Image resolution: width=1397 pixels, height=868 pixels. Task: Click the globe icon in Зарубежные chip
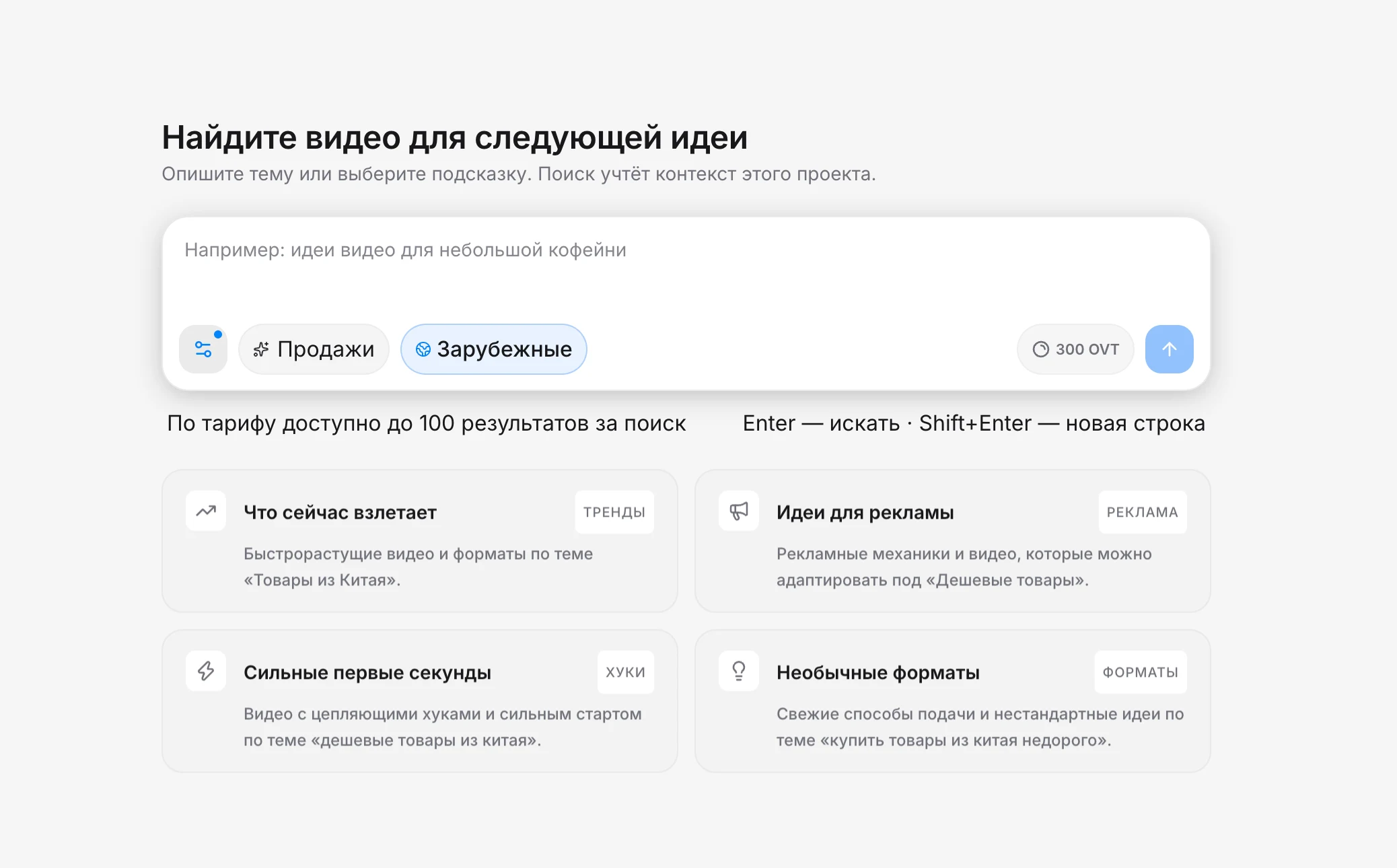pyautogui.click(x=423, y=349)
